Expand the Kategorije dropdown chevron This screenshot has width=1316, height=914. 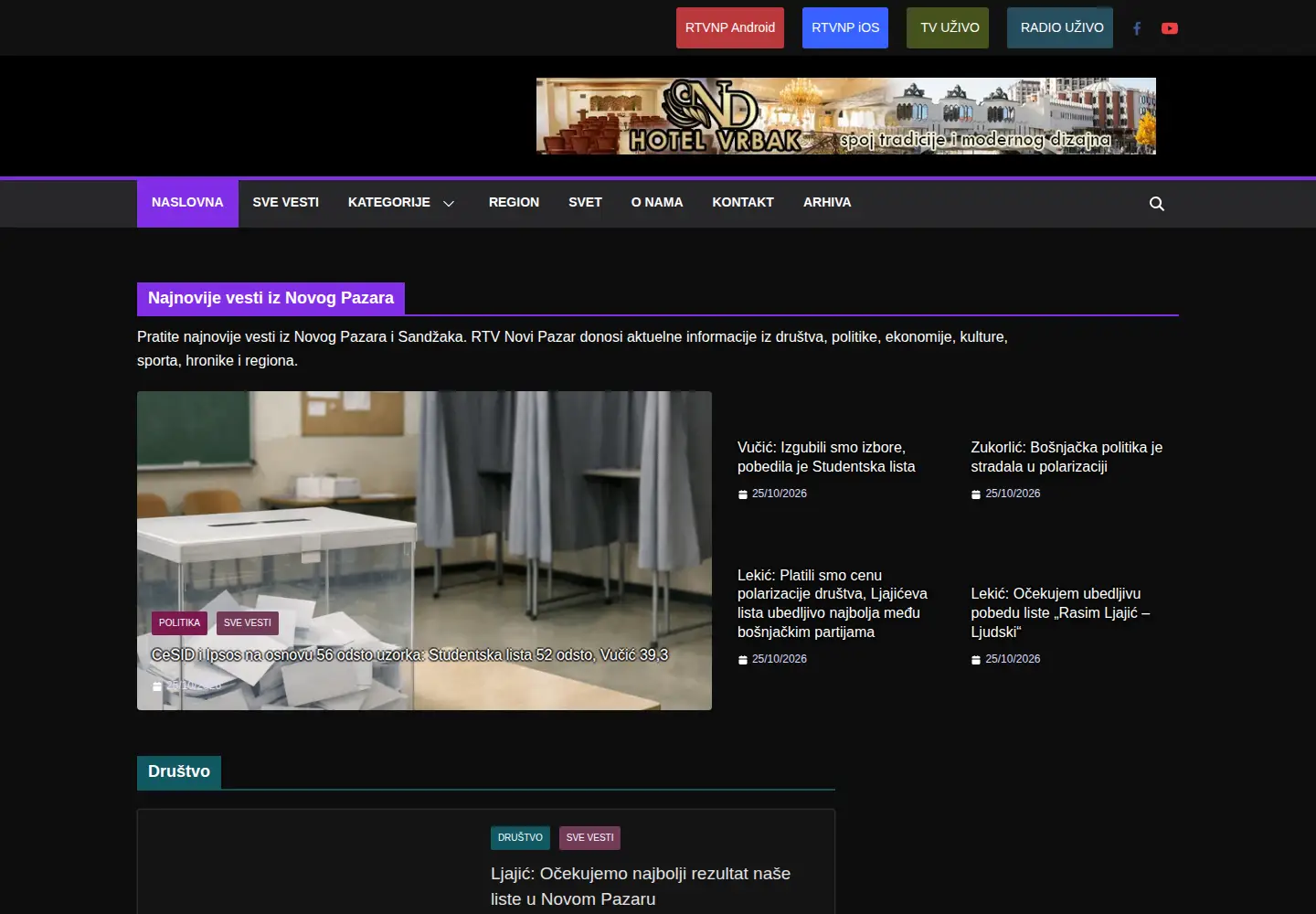tap(449, 203)
